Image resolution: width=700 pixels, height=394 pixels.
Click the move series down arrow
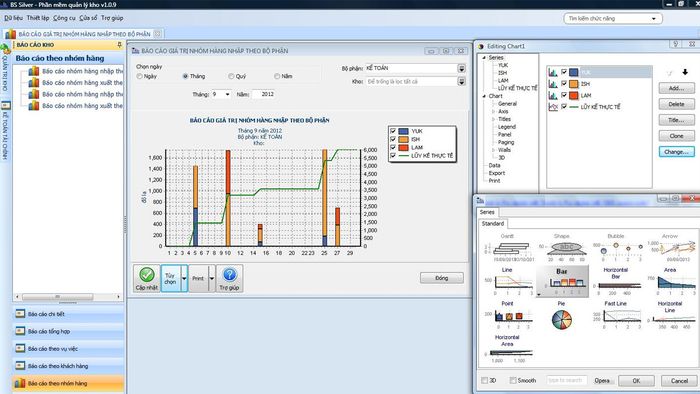[685, 72]
